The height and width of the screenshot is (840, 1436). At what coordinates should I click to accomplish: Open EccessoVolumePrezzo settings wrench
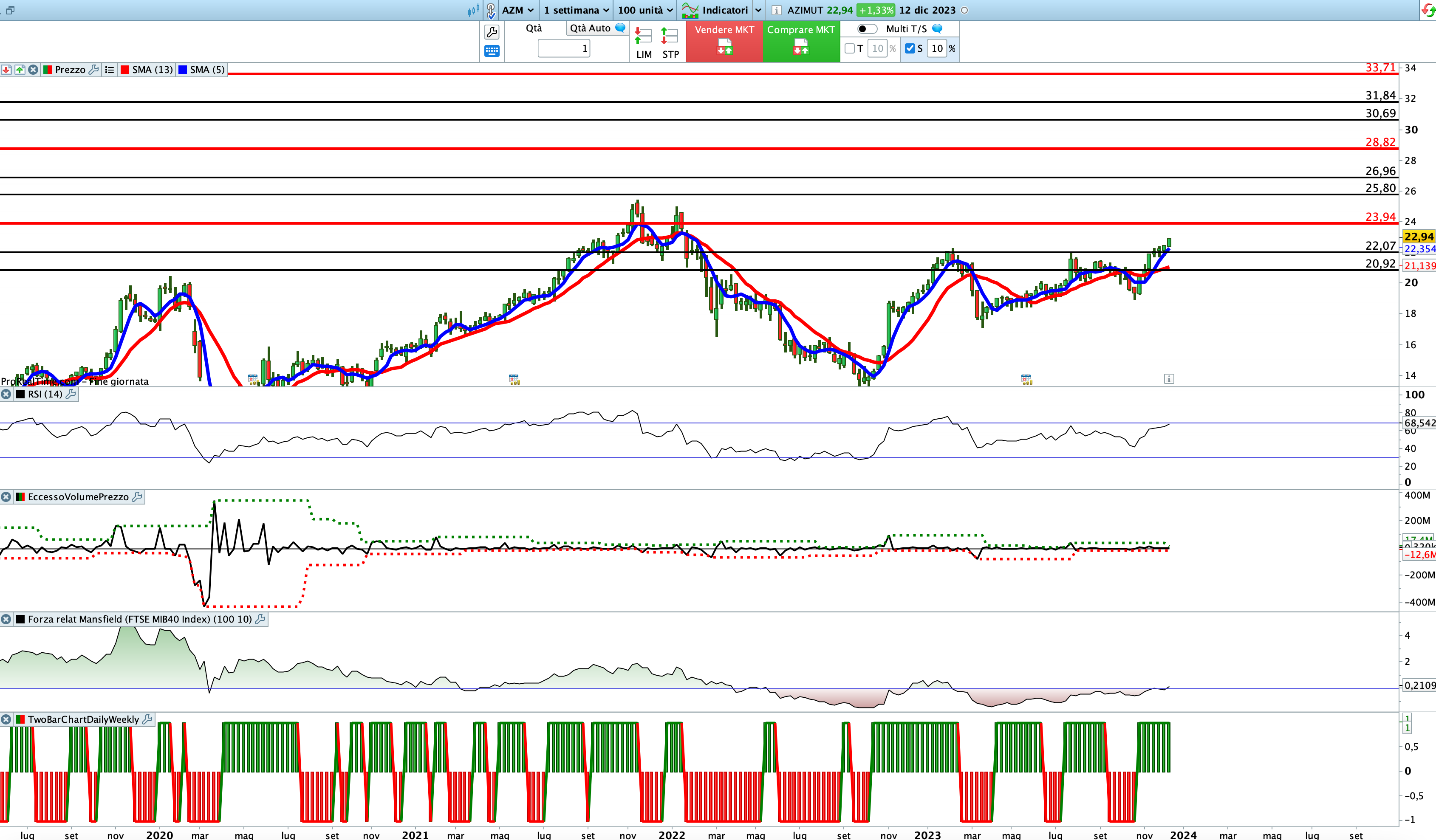137,497
